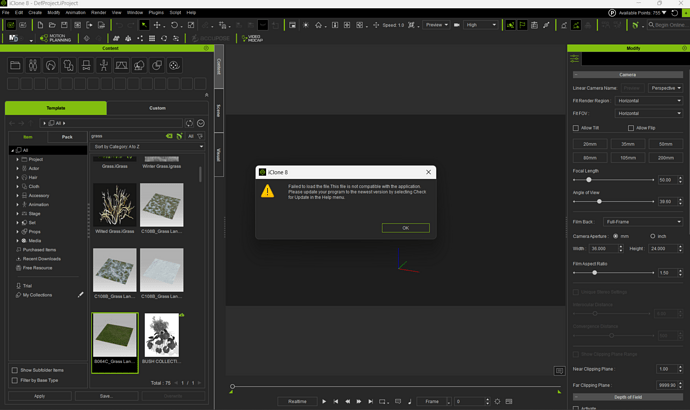Refresh the content list

click(189, 123)
